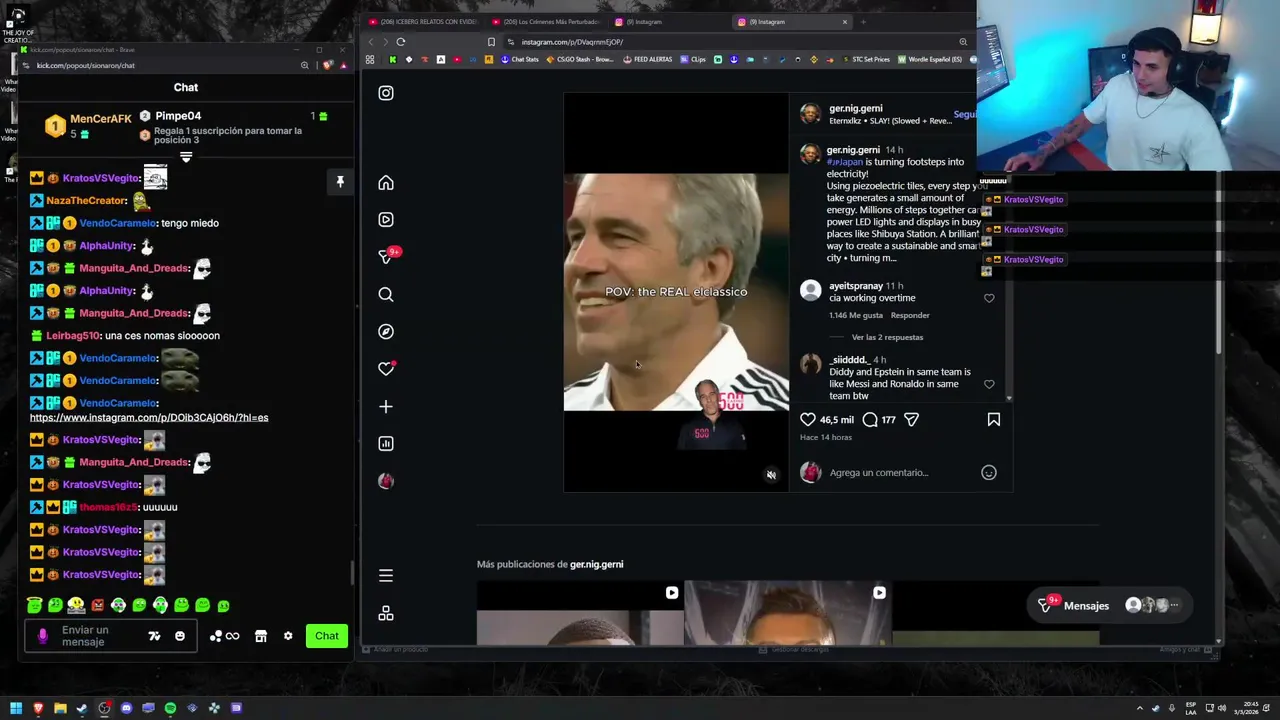1280x720 pixels.
Task: Open the #Japan hashtag in caption
Action: [844, 162]
